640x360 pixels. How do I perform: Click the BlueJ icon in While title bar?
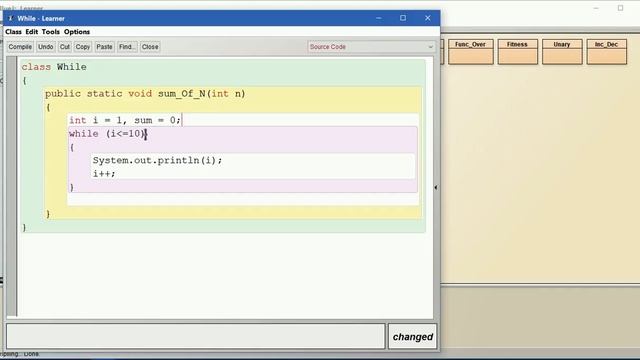click(x=11, y=18)
